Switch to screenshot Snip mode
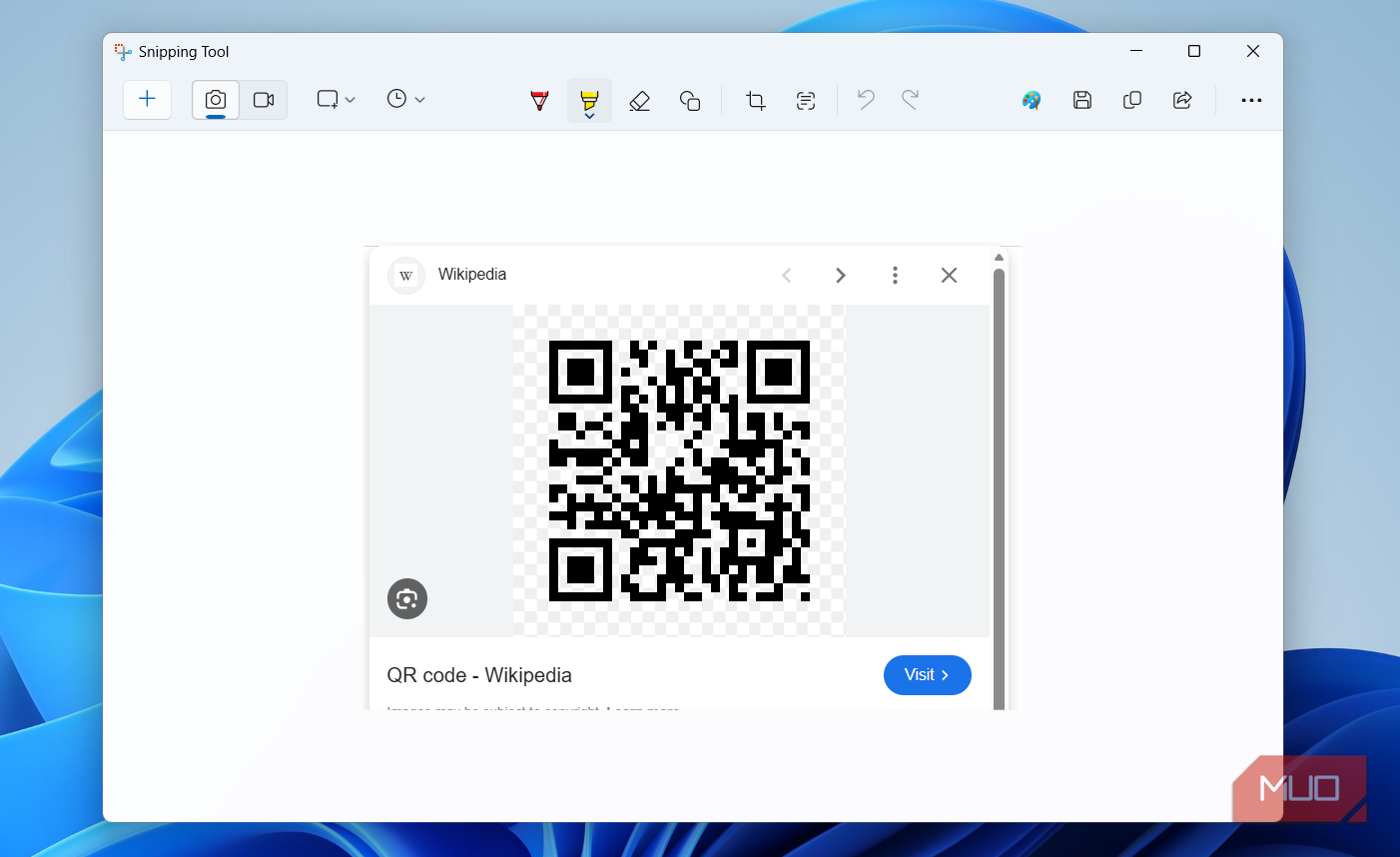Screen dimensions: 1400x857 (x=216, y=100)
